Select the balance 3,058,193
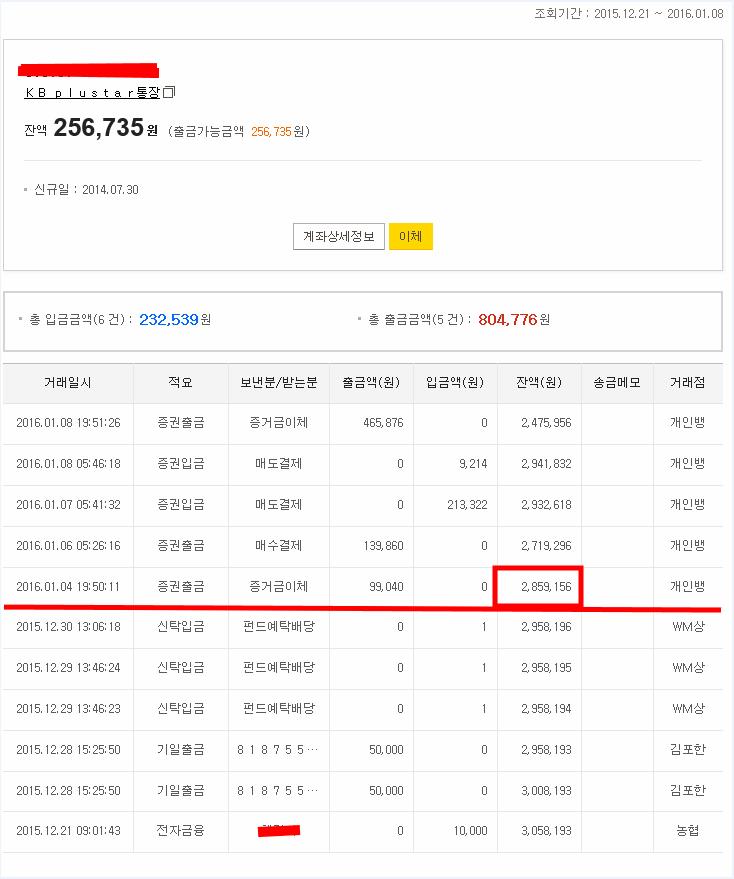734x879 pixels. point(546,831)
